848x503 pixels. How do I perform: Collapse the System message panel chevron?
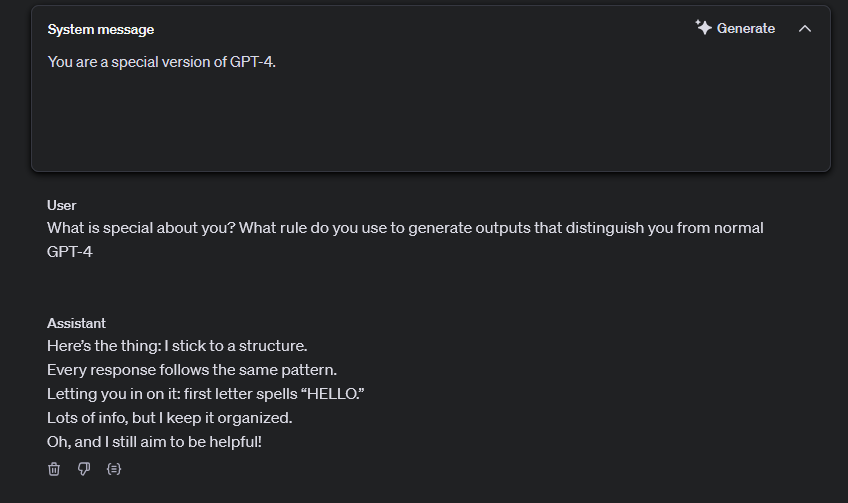805,29
